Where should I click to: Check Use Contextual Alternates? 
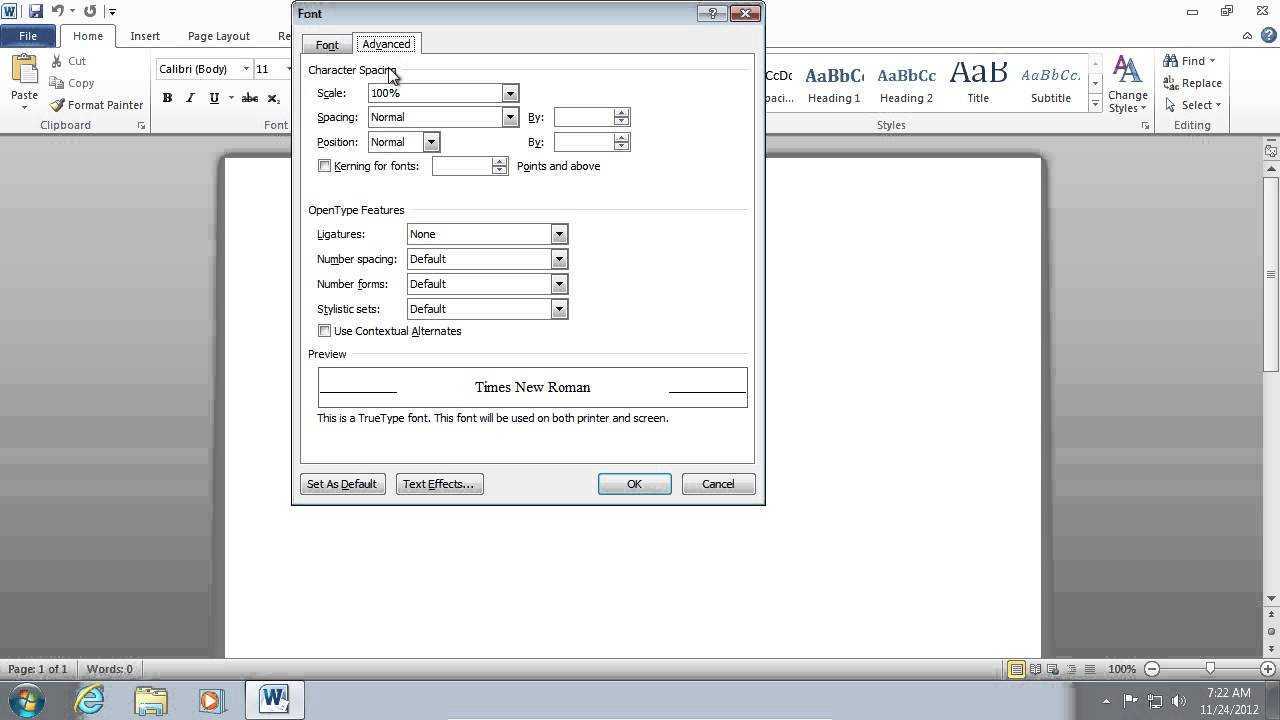(x=324, y=330)
